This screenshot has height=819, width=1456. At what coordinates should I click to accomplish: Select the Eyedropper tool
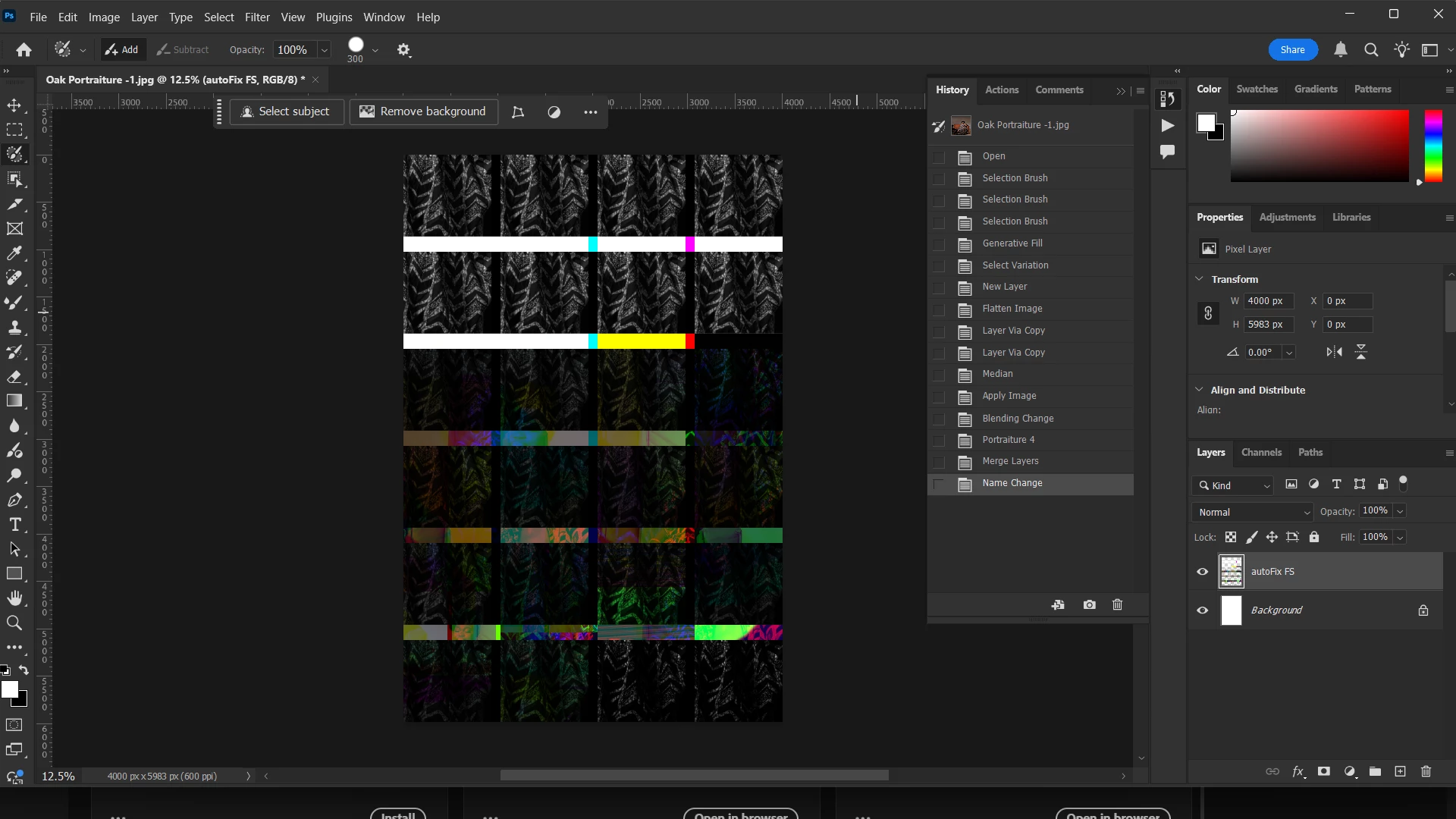pyautogui.click(x=14, y=253)
